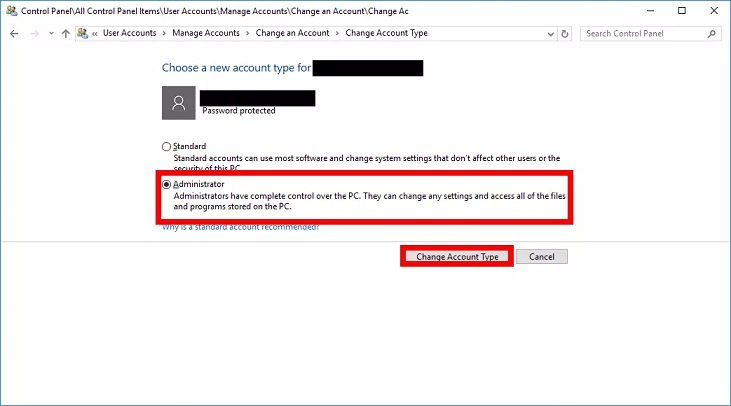Open 'Why is a standard account recommended?' link
731x406 pixels.
[240, 228]
